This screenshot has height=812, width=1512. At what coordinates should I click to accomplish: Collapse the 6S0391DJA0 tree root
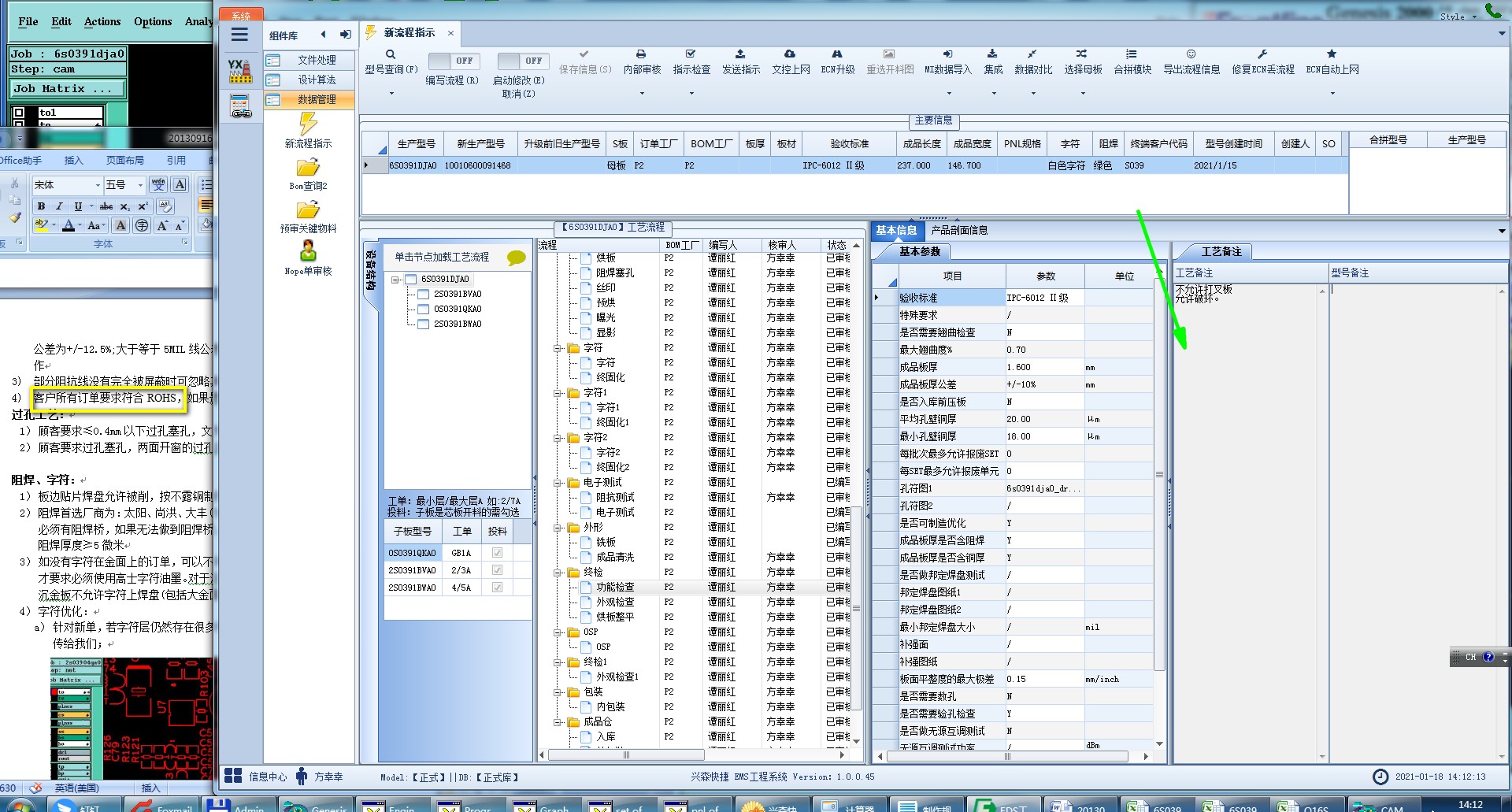[396, 280]
